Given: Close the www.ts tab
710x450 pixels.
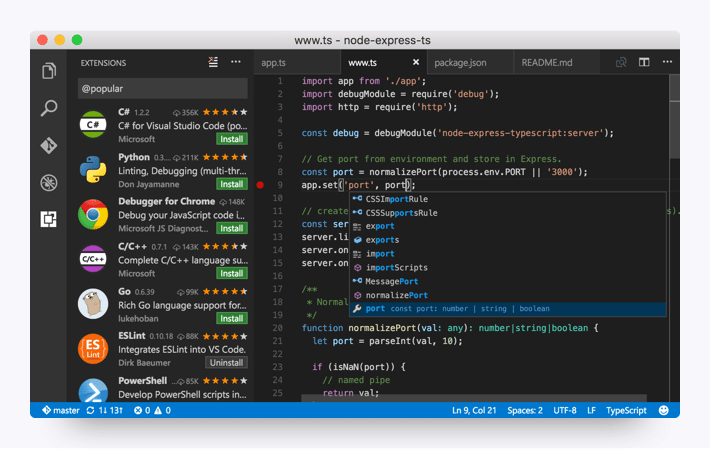Looking at the screenshot, I should point(416,62).
